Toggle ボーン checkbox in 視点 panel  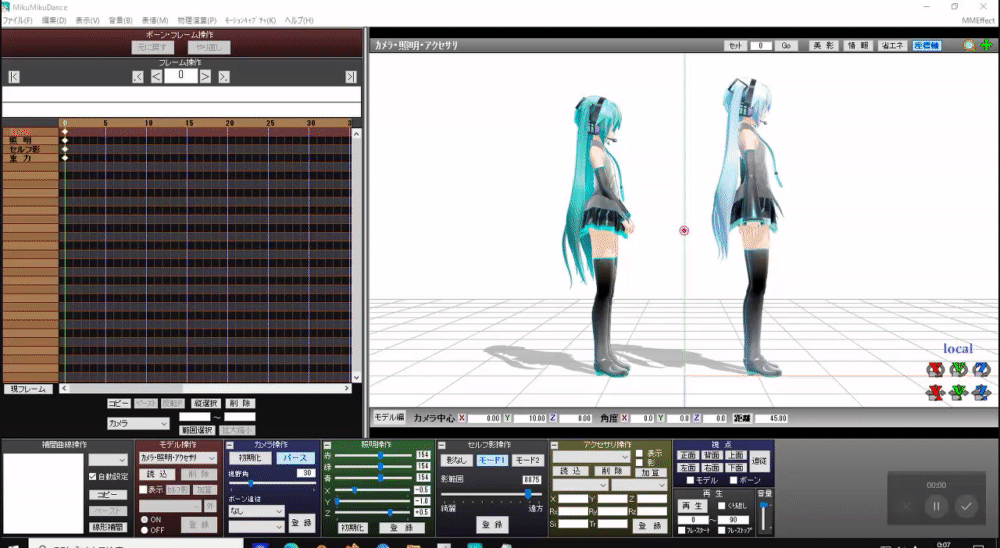tap(733, 480)
